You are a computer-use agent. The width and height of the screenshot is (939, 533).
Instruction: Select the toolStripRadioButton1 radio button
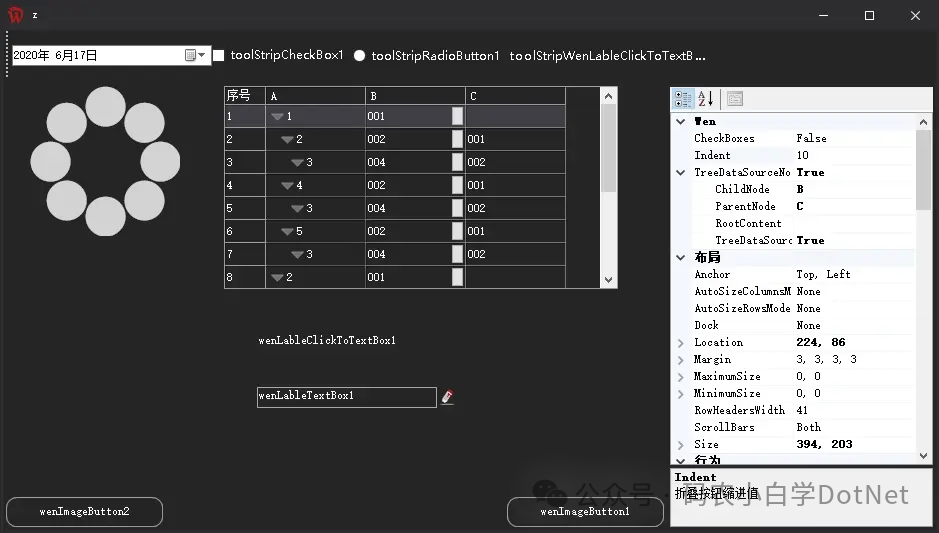tap(360, 56)
